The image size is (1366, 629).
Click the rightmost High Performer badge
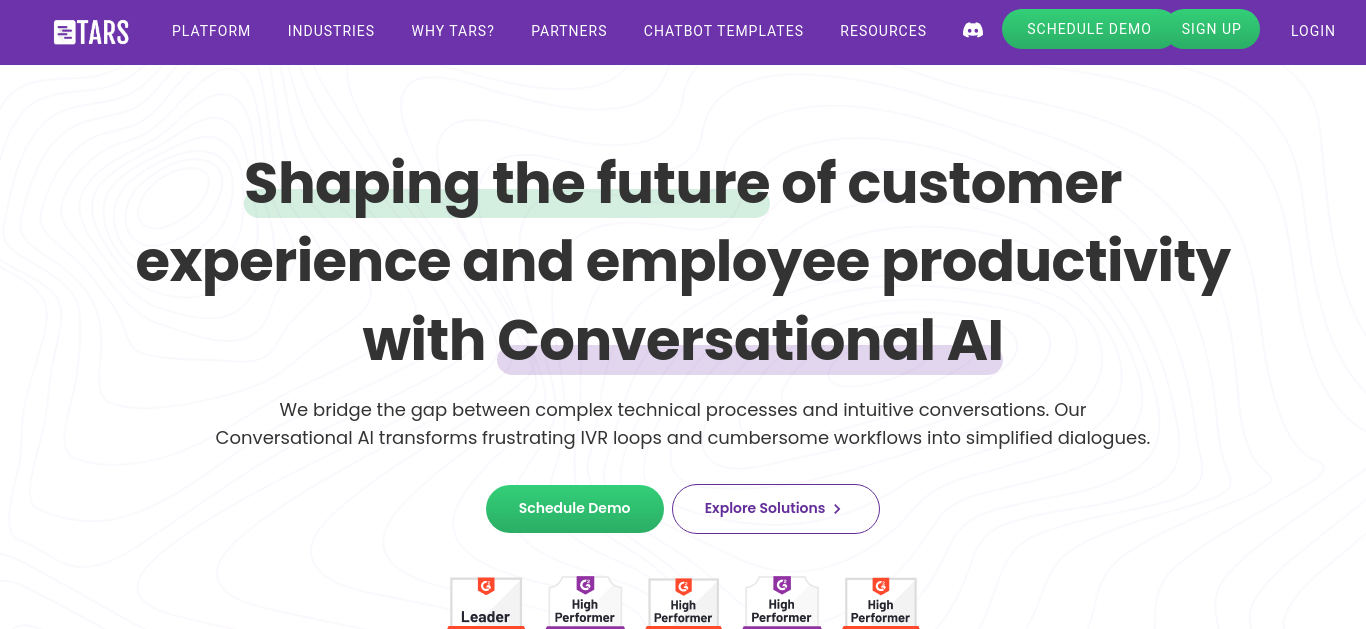point(880,603)
